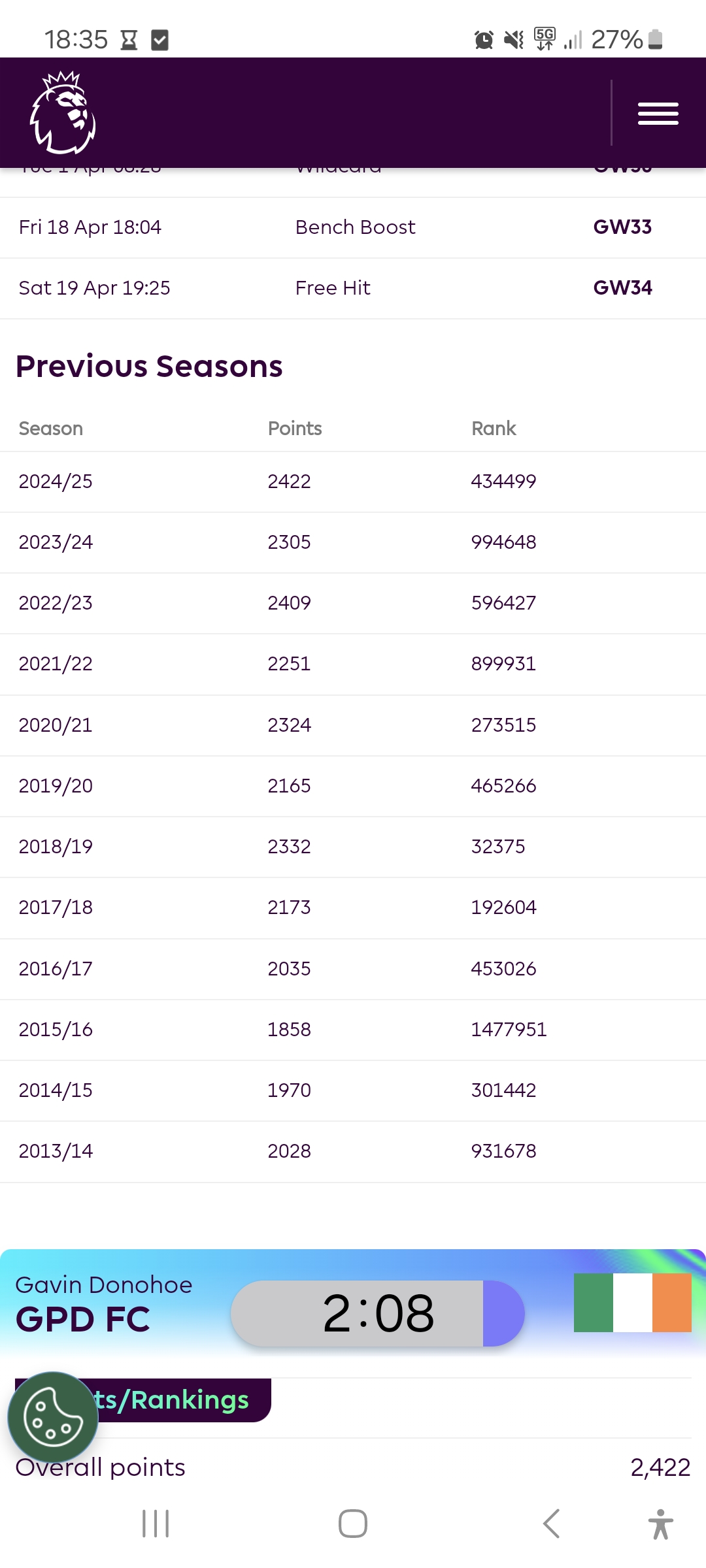
Task: Tap the 2024/25 season row
Action: pos(353,482)
